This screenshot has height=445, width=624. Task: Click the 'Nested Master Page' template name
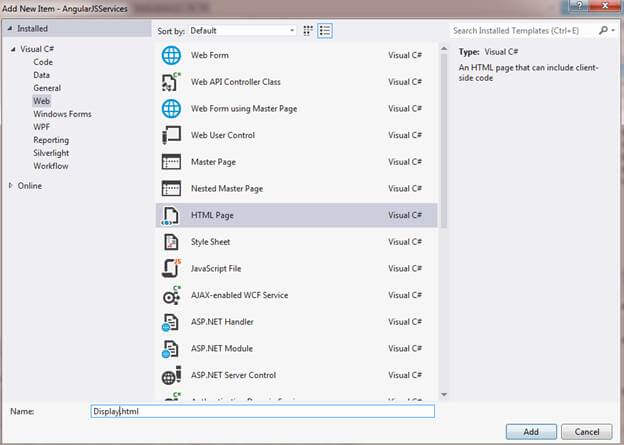[x=227, y=189]
